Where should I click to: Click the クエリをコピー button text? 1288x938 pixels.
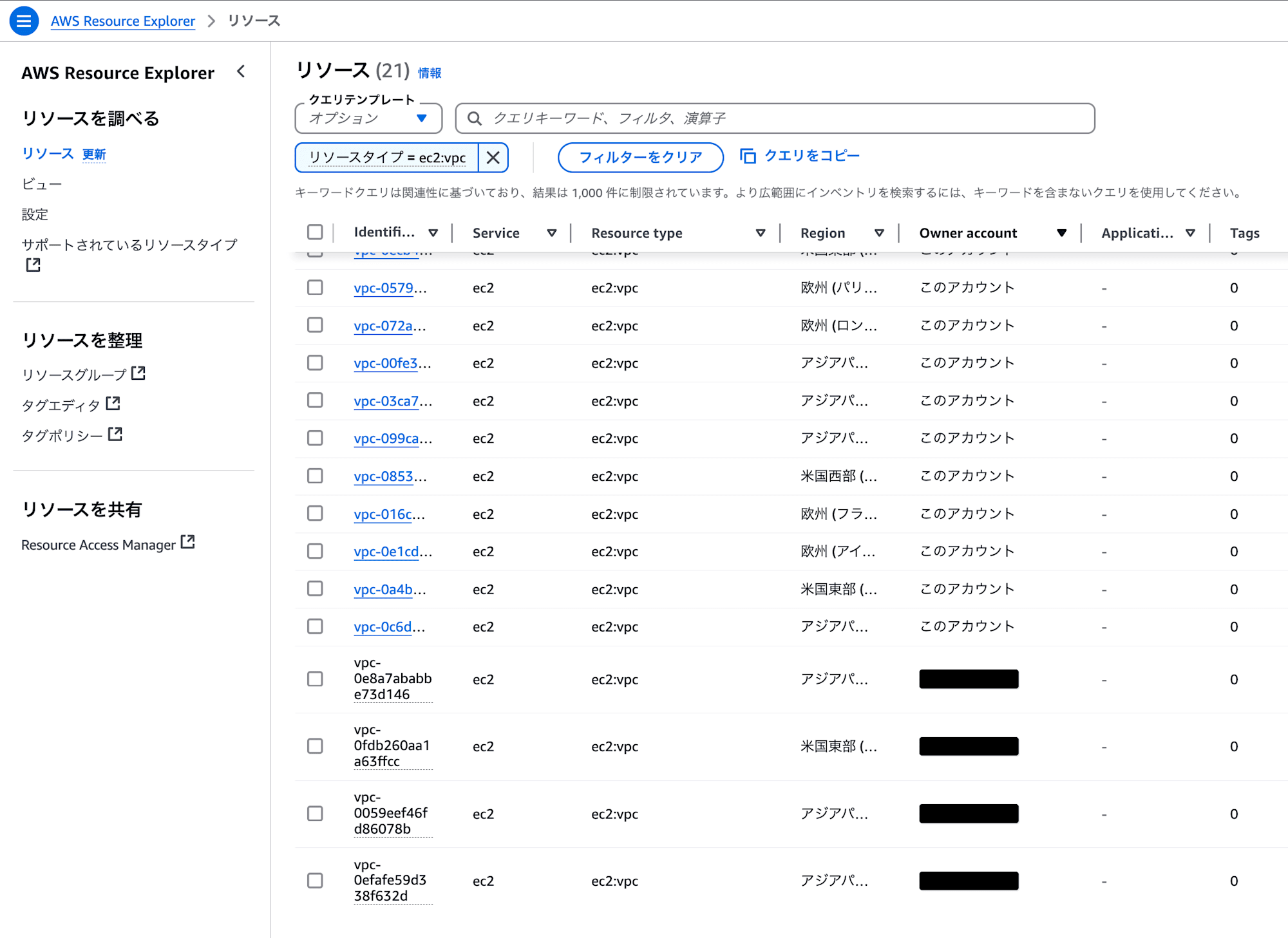tap(811, 156)
